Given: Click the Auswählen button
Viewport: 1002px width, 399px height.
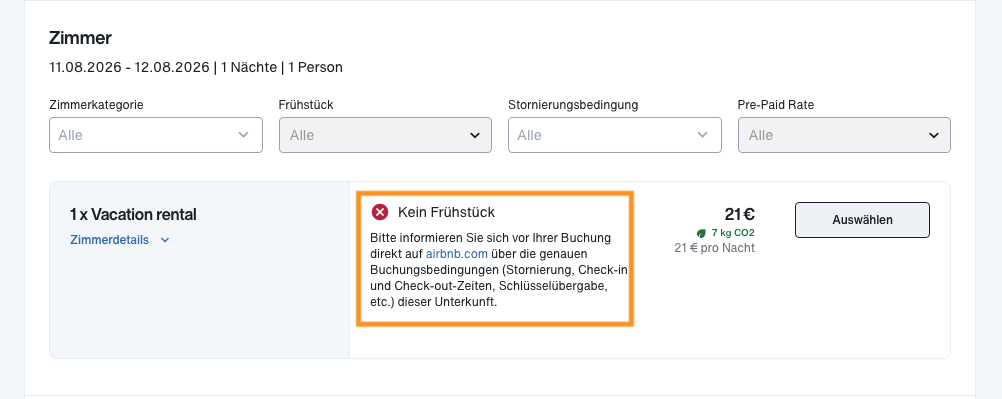Looking at the screenshot, I should pos(862,220).
